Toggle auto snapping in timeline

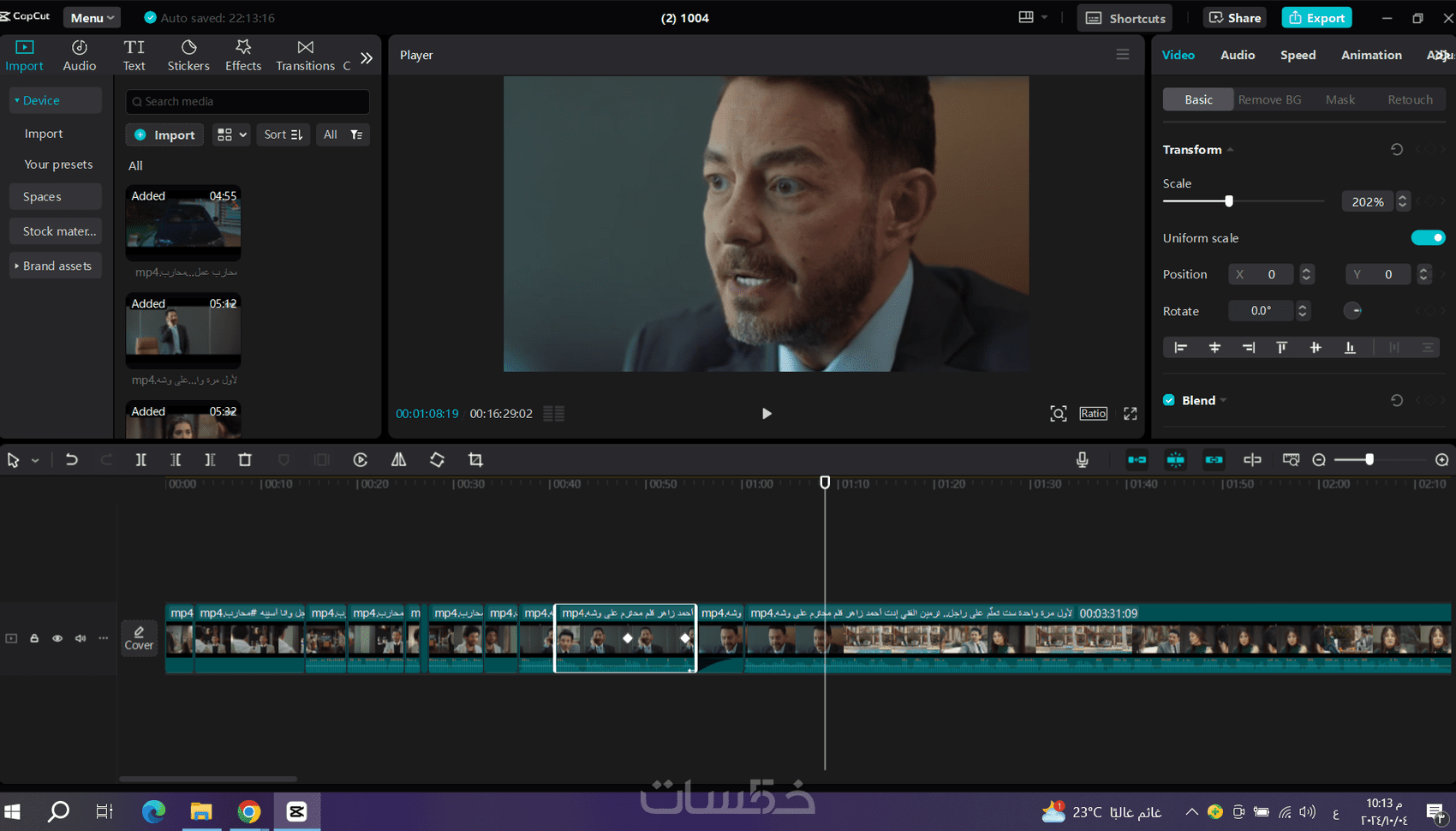click(x=1176, y=460)
